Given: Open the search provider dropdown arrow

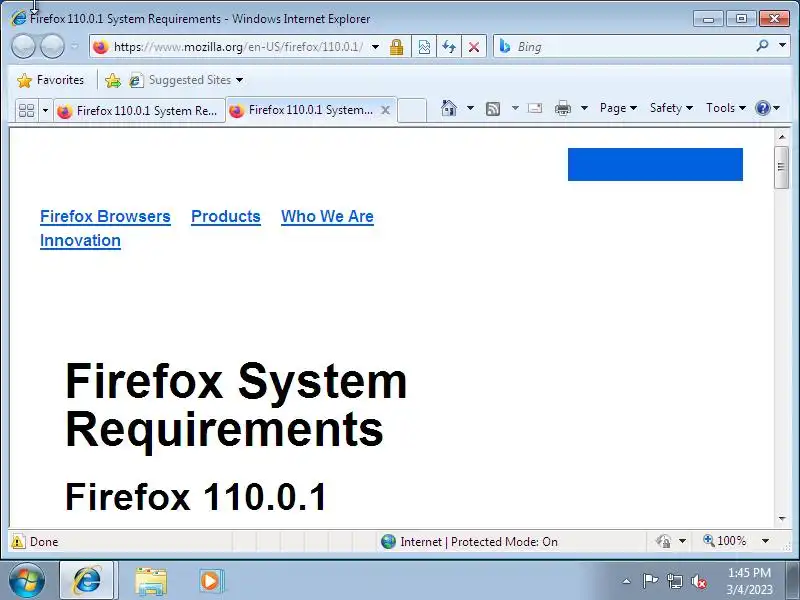Looking at the screenshot, I should [782, 45].
